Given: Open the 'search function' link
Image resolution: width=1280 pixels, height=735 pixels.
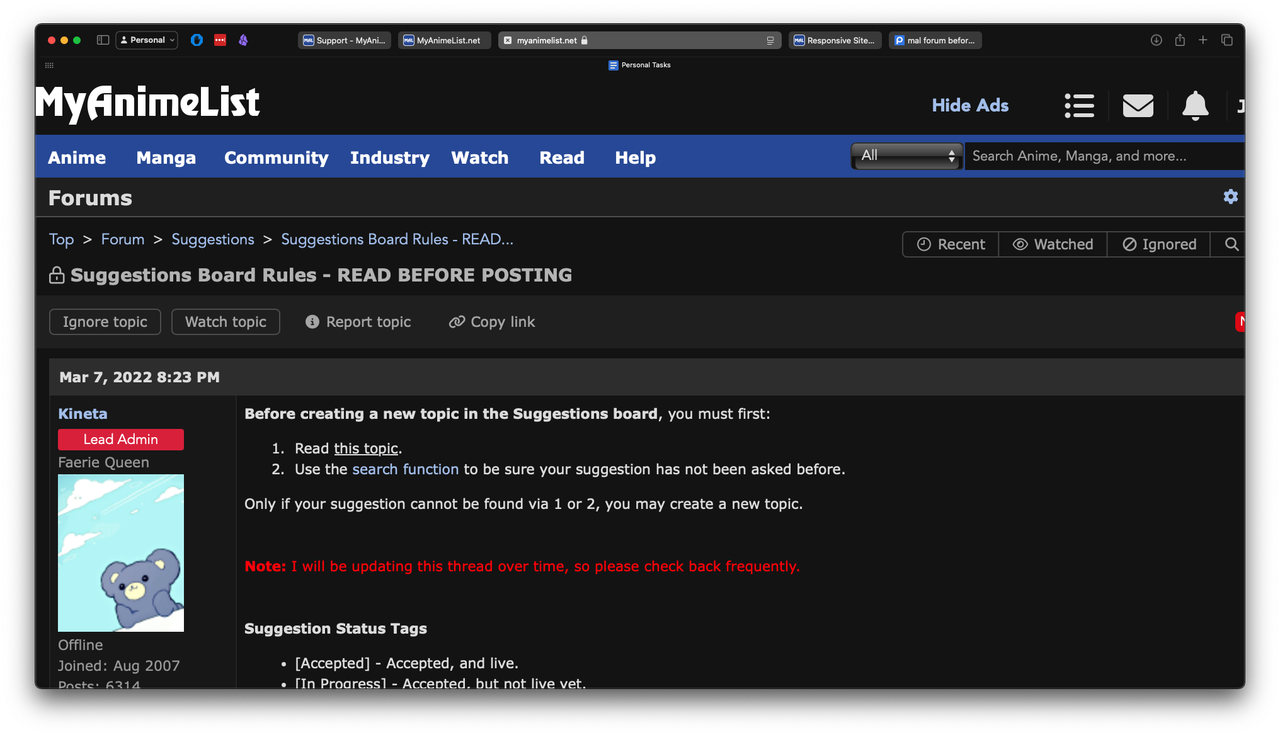Looking at the screenshot, I should (x=405, y=469).
